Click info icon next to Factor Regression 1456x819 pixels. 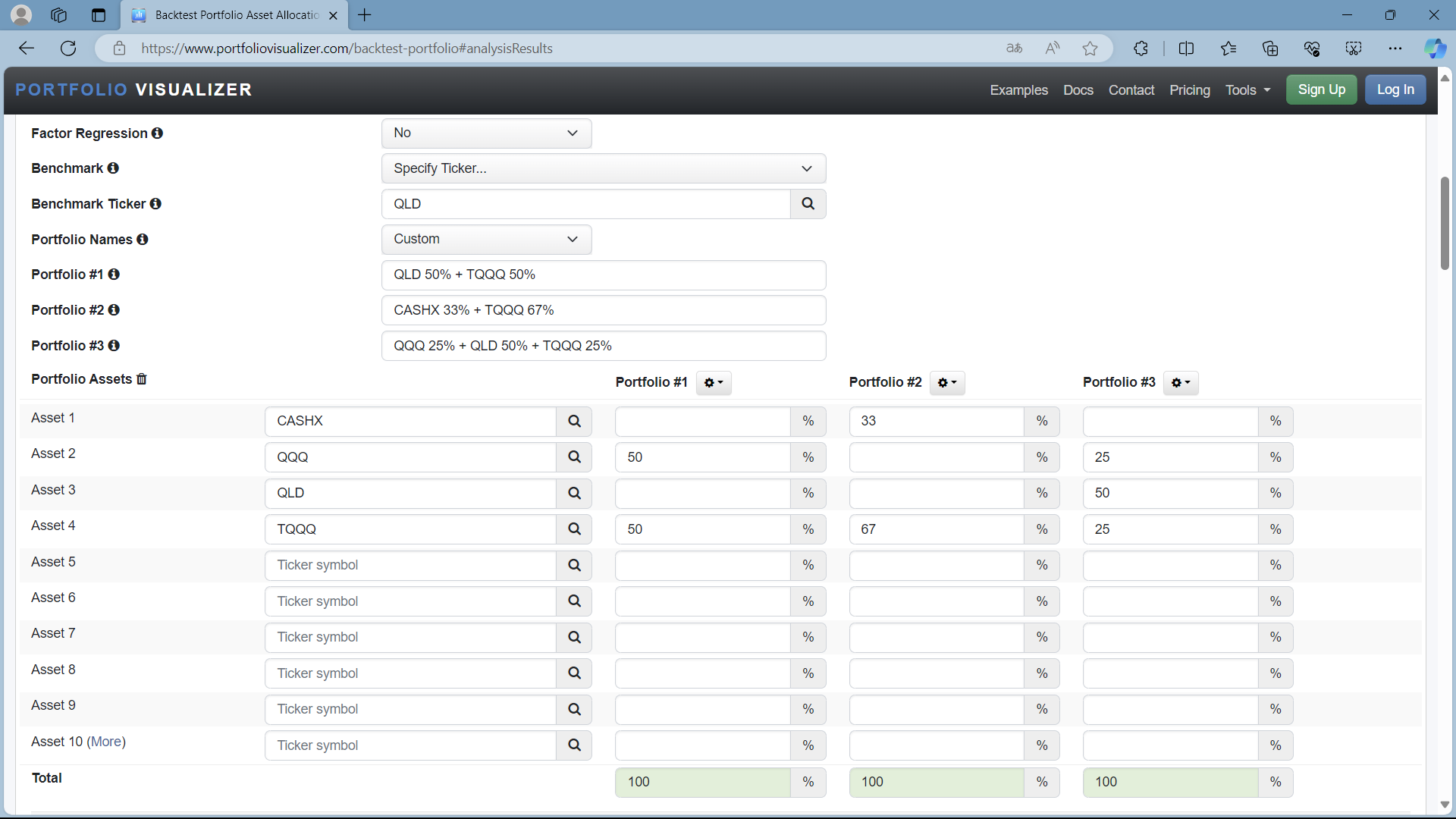[x=157, y=133]
